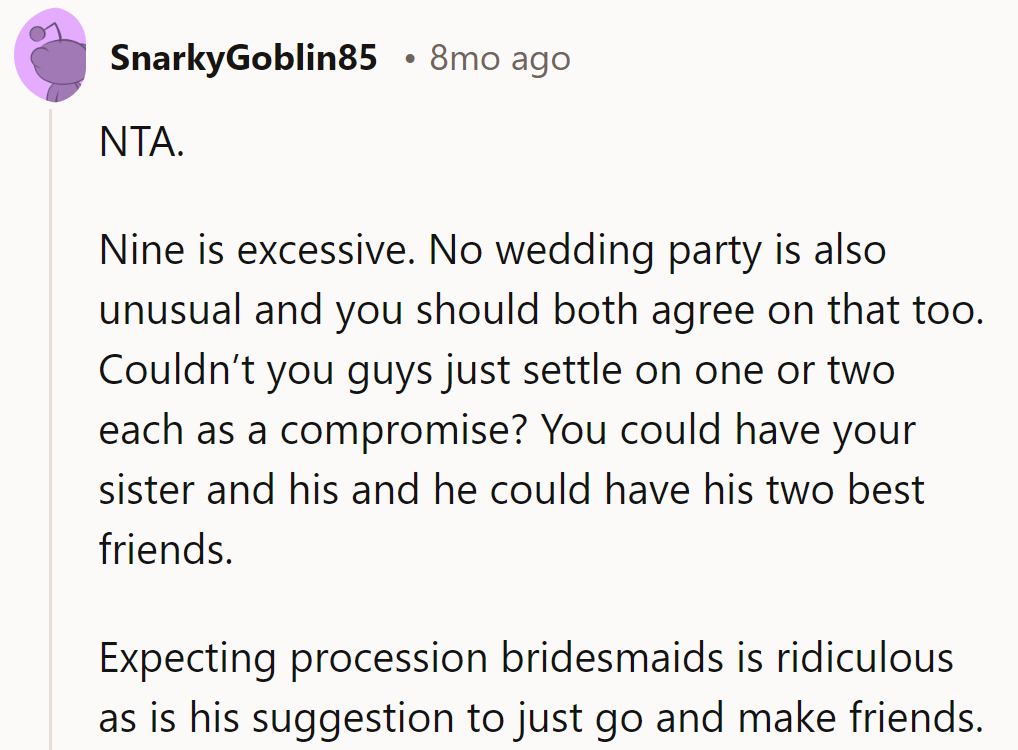The height and width of the screenshot is (750, 1018).
Task: Click the "NTA." verdict text
Action: [x=142, y=144]
